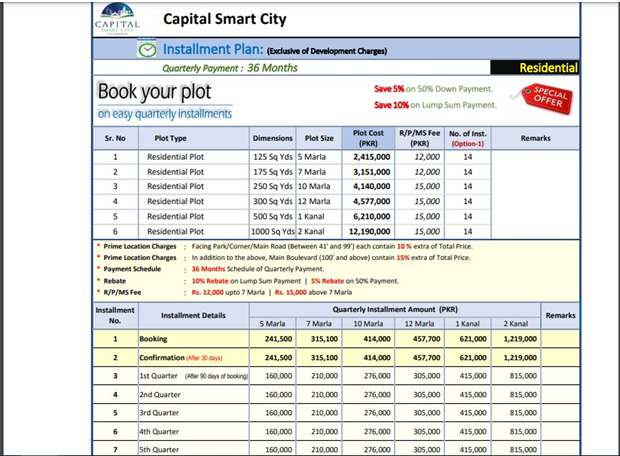Click 'Save 10% on Lump Sum Payment'

pos(435,105)
